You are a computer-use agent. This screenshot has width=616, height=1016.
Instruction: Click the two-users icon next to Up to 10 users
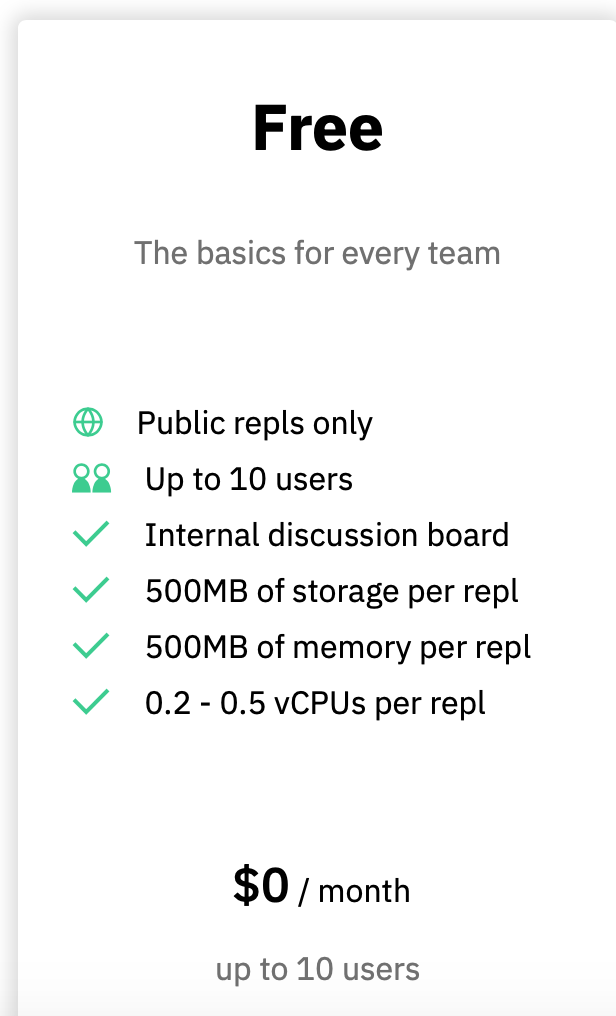[91, 478]
